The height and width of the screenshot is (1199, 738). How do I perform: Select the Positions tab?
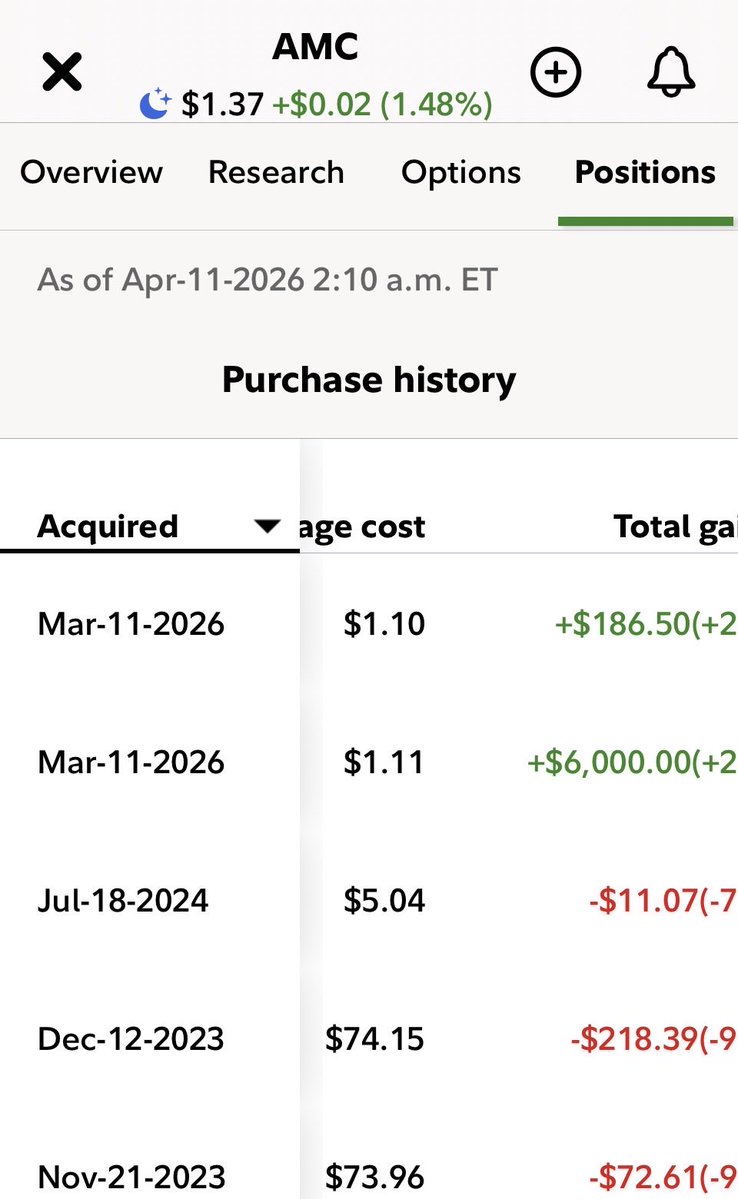click(645, 172)
